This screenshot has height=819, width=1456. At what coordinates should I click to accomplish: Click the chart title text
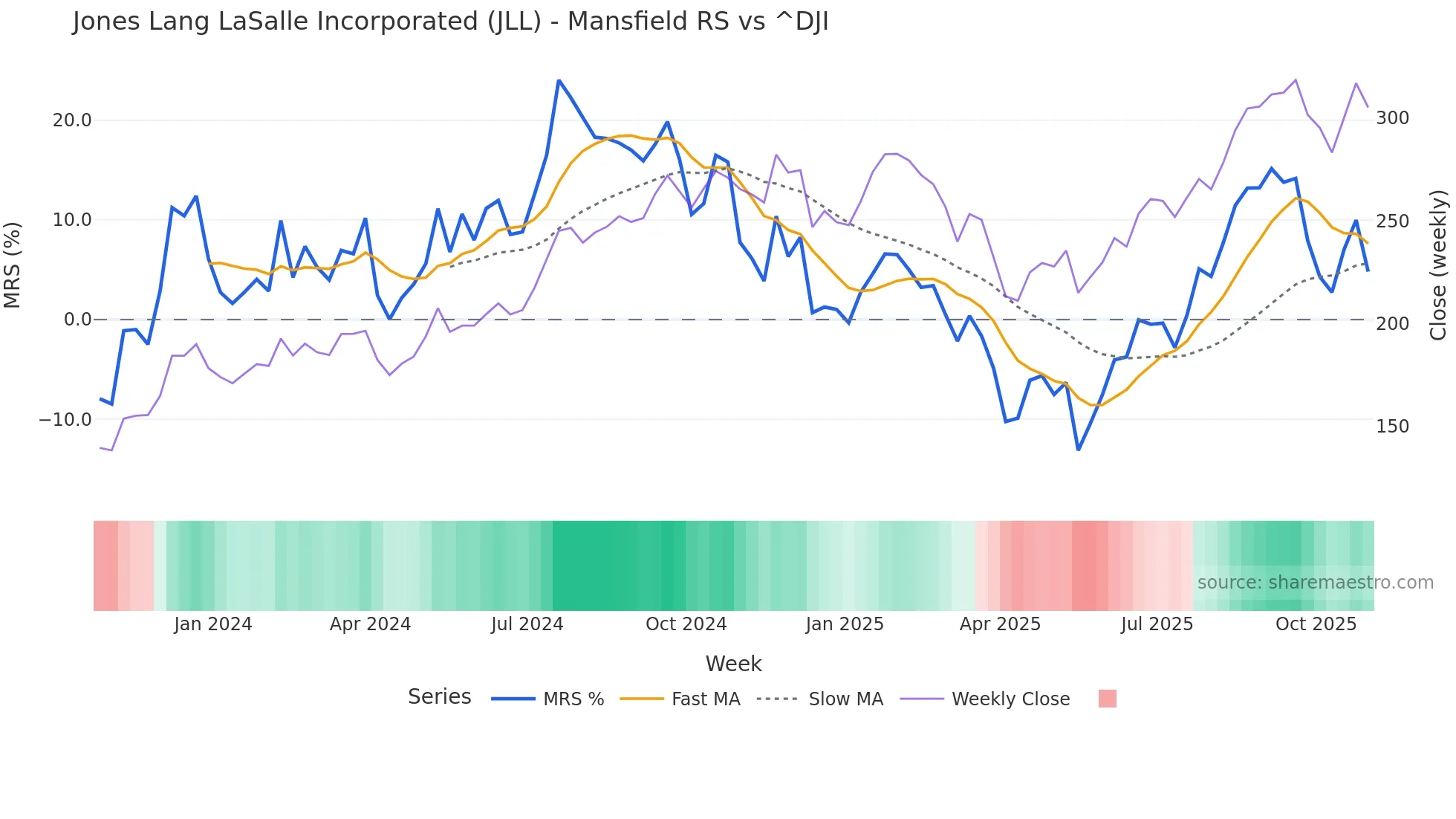point(450,22)
